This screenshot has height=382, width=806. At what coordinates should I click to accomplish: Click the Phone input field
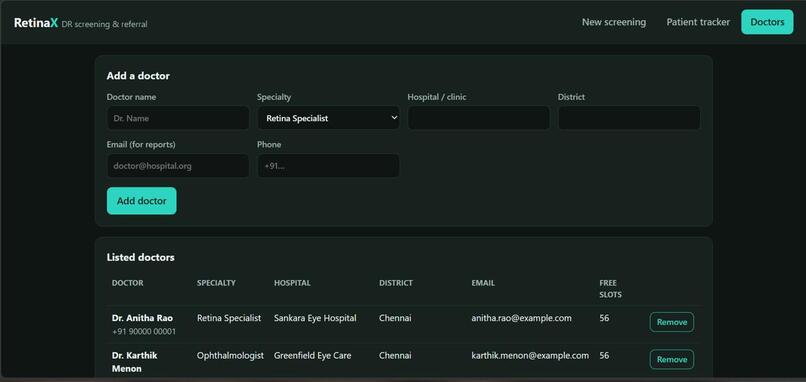tap(328, 166)
